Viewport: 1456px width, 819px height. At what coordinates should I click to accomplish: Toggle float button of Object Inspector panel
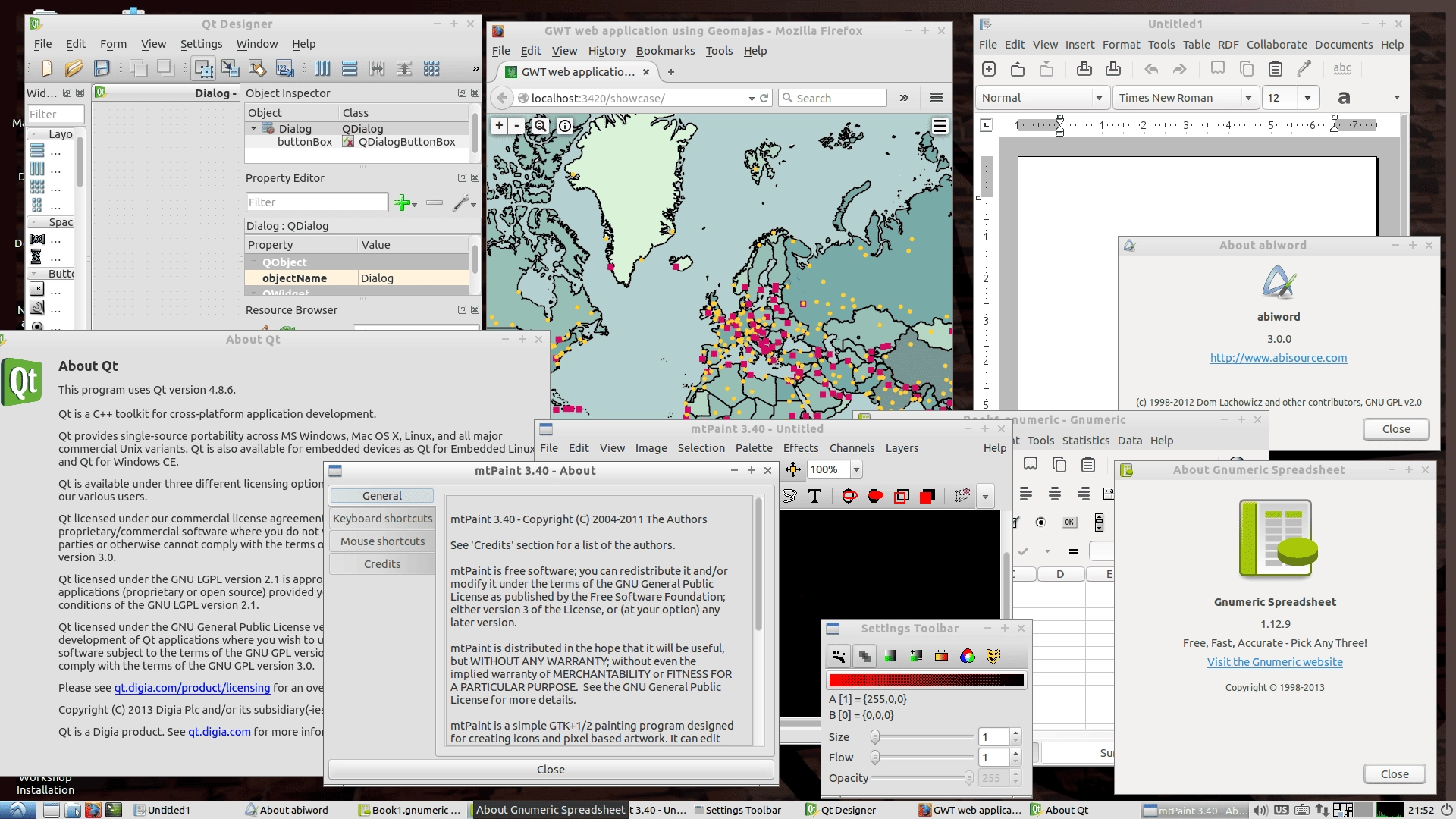[x=462, y=93]
